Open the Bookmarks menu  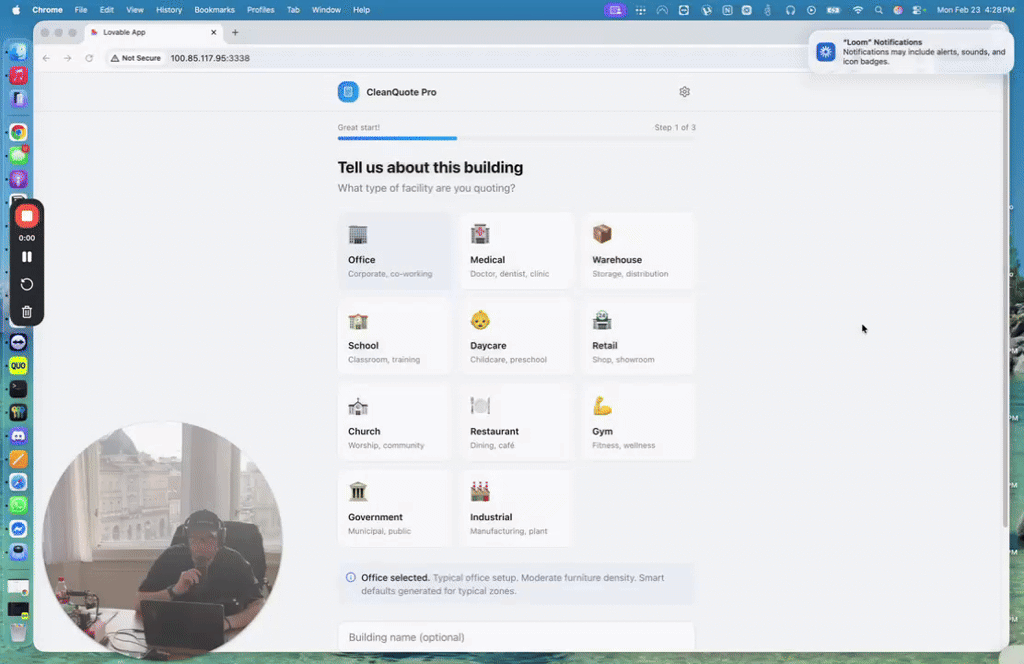click(x=214, y=10)
